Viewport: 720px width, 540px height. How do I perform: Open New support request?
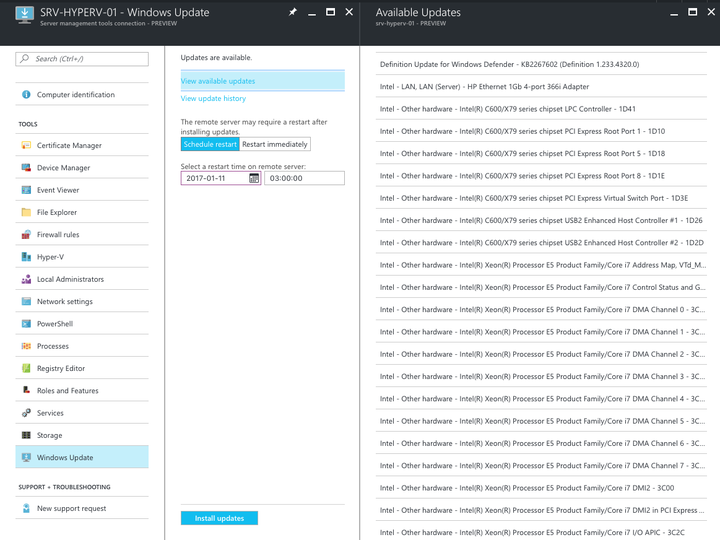(x=82, y=508)
